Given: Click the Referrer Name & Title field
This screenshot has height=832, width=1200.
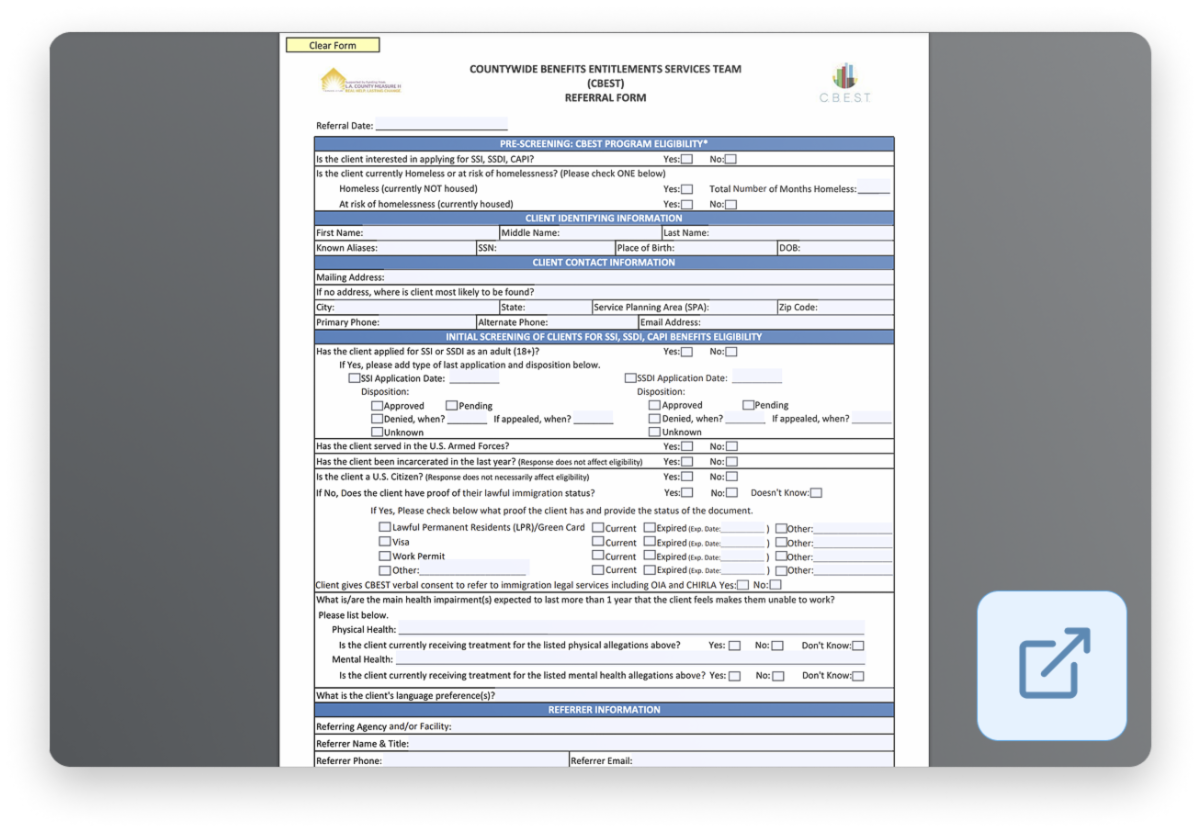Looking at the screenshot, I should (650, 744).
